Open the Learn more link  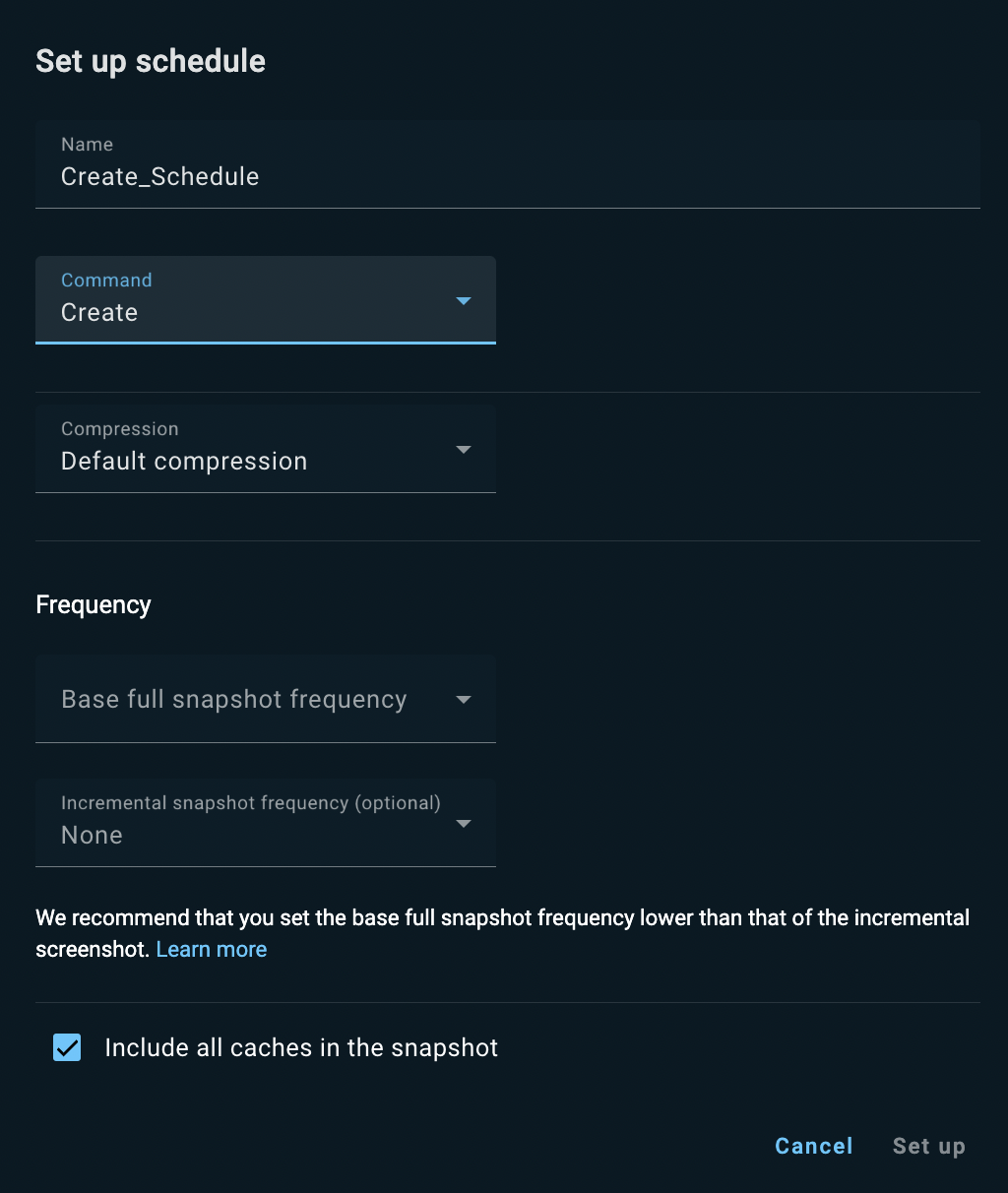pos(211,949)
